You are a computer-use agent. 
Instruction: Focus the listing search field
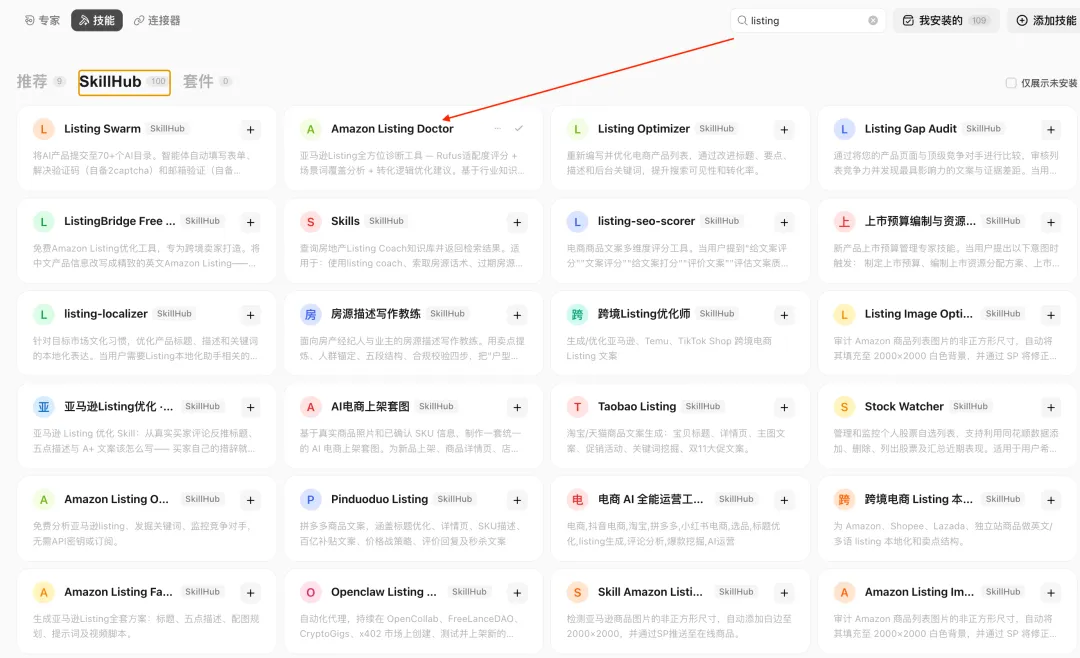pyautogui.click(x=807, y=21)
